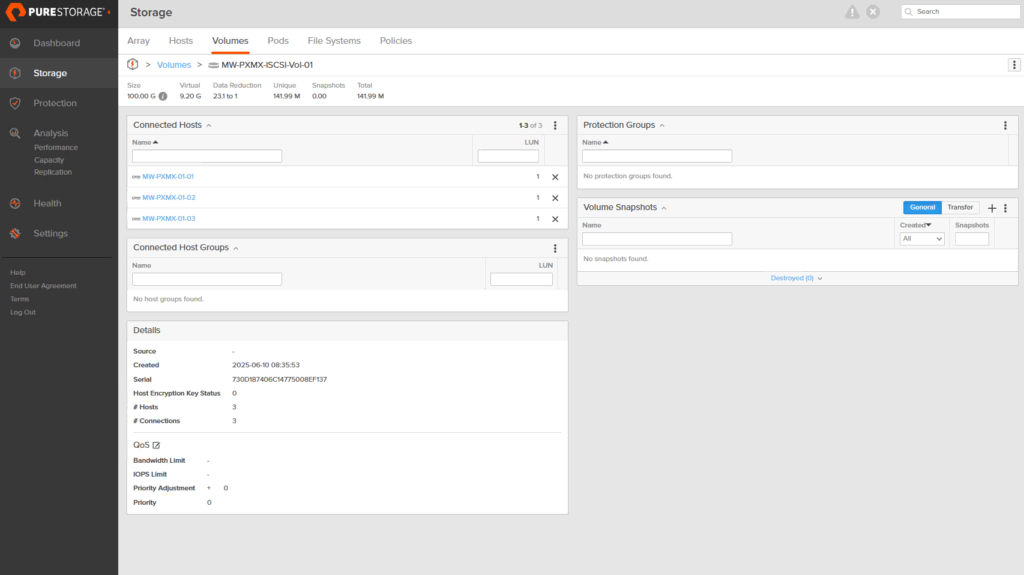Focus the Protection Groups name filter field
The image size is (1024, 575).
point(657,156)
